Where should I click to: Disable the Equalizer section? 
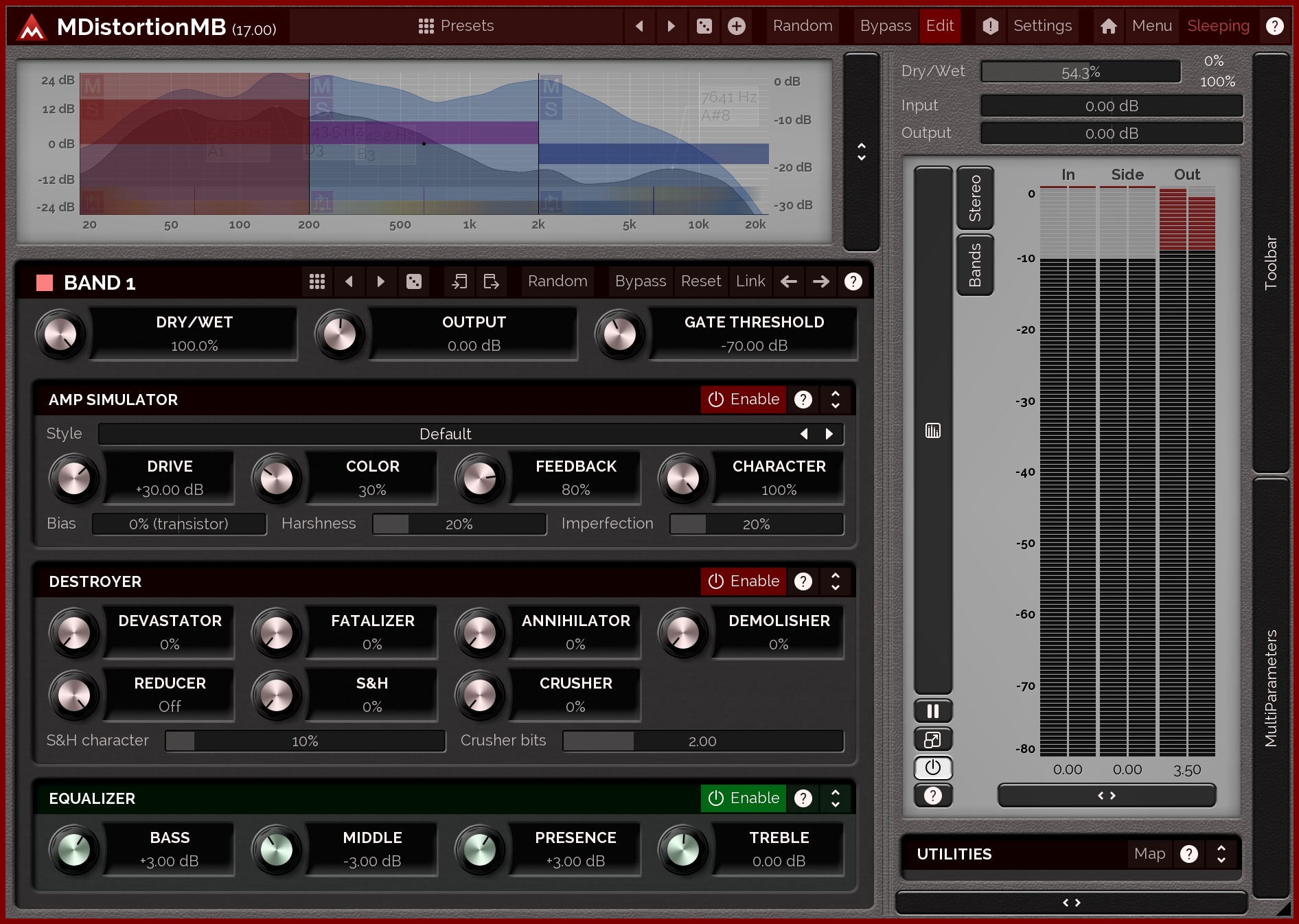(x=744, y=798)
